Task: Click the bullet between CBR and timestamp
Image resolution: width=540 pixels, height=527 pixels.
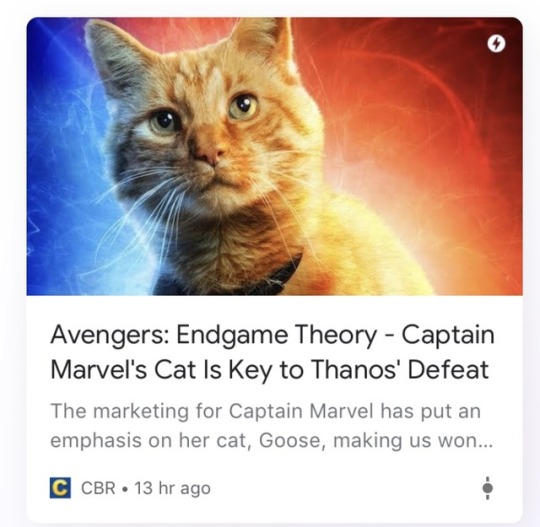Action: [x=125, y=488]
